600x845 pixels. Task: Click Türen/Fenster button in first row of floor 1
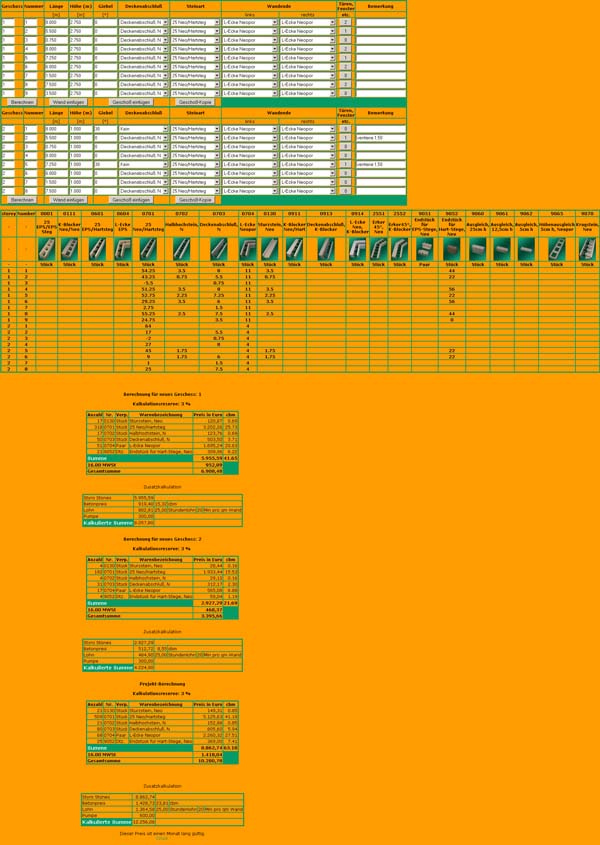pos(345,22)
